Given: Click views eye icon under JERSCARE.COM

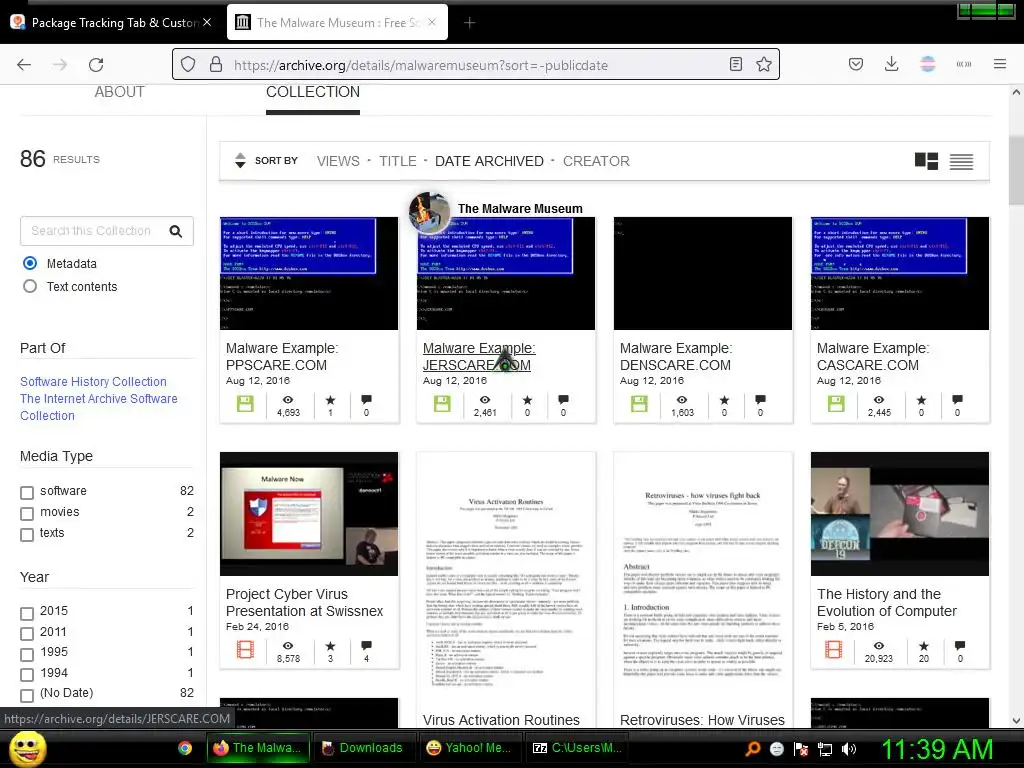Looking at the screenshot, I should pyautogui.click(x=485, y=400).
